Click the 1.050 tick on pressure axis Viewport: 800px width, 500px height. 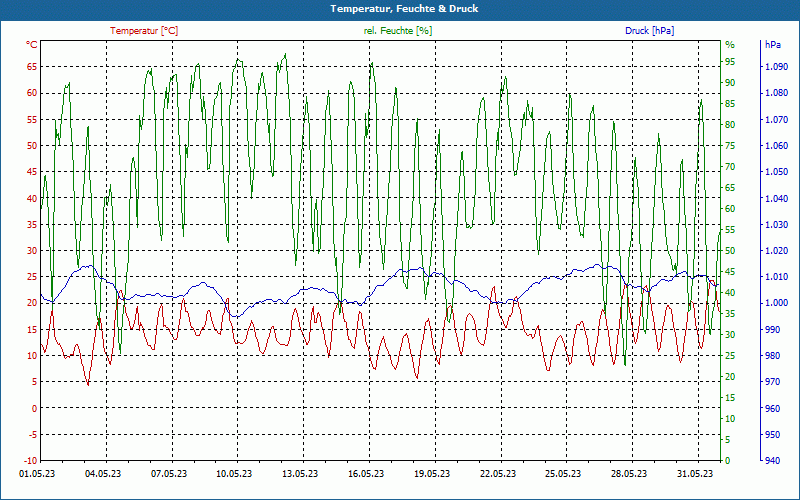tap(777, 171)
